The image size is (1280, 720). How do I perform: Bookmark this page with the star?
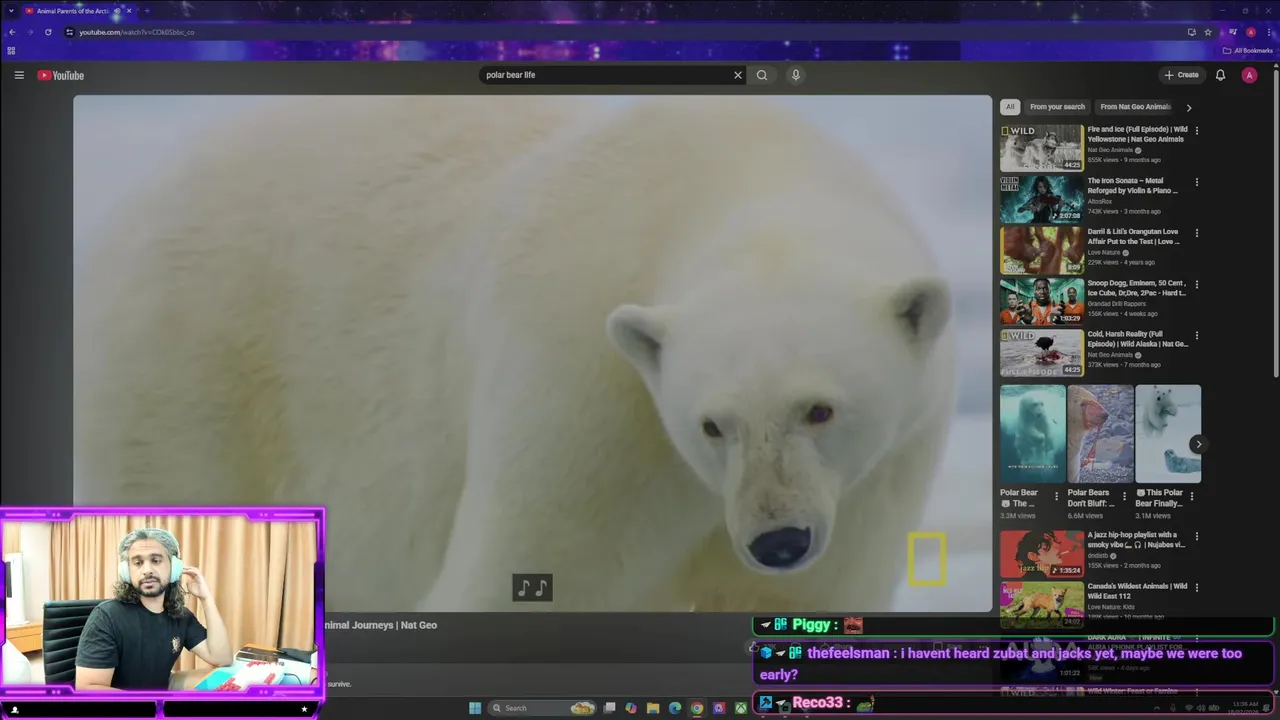pyautogui.click(x=1208, y=32)
